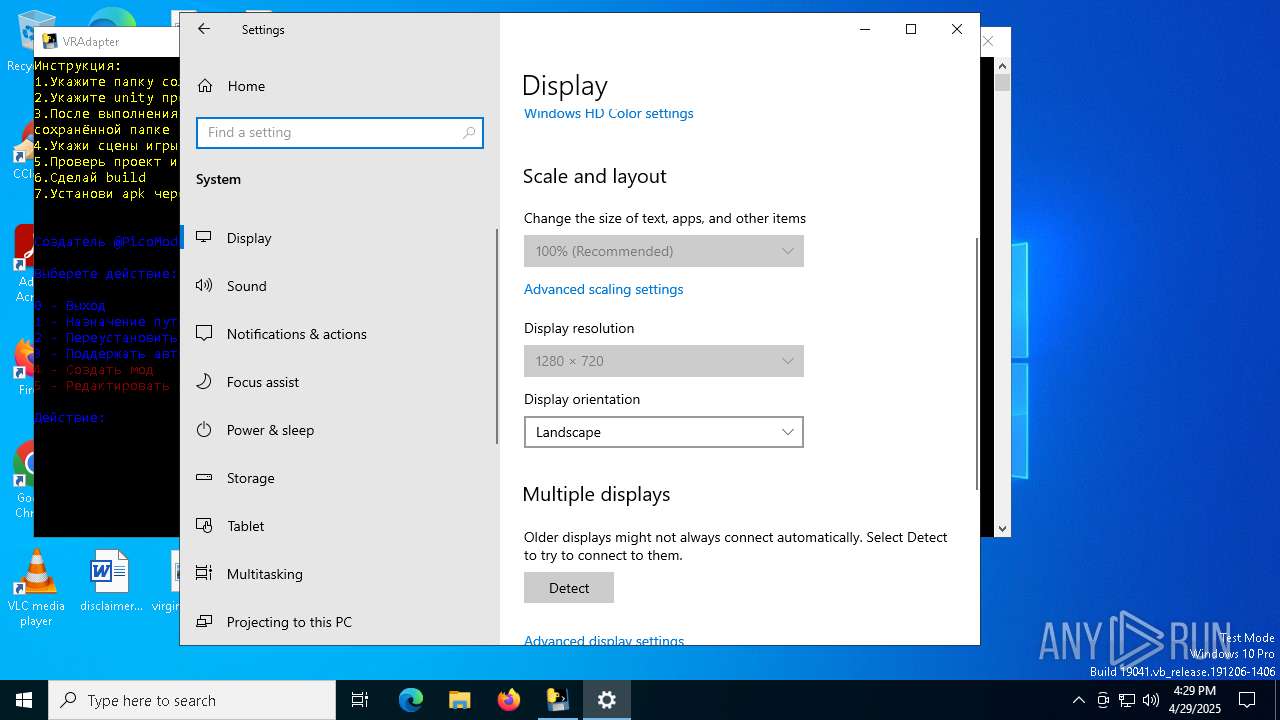Viewport: 1280px width, 720px height.
Task: Click the Projecting to this PC icon
Action: pyautogui.click(x=204, y=621)
